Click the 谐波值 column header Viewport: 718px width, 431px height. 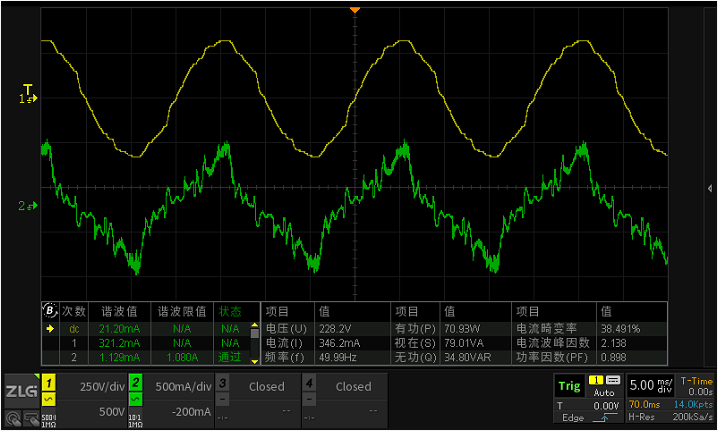click(x=119, y=311)
